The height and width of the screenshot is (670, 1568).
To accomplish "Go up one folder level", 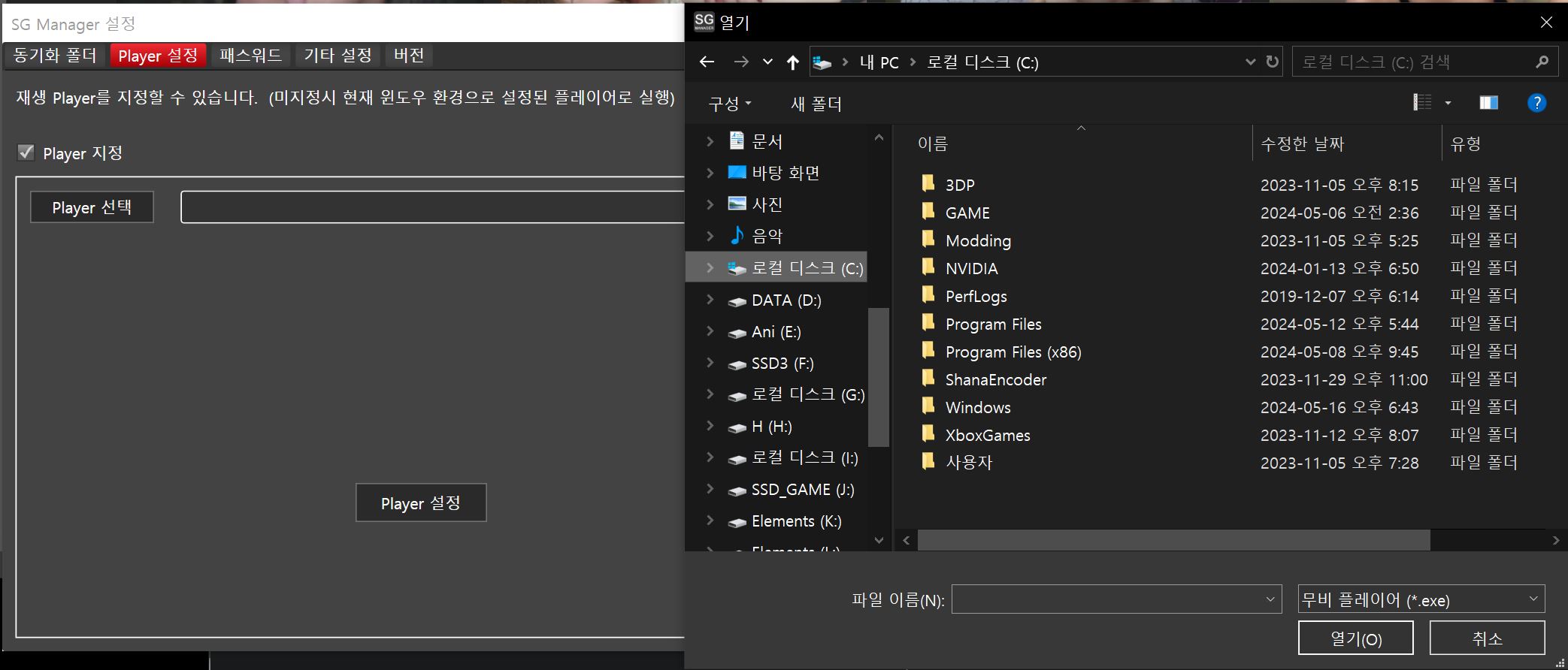I will point(792,62).
